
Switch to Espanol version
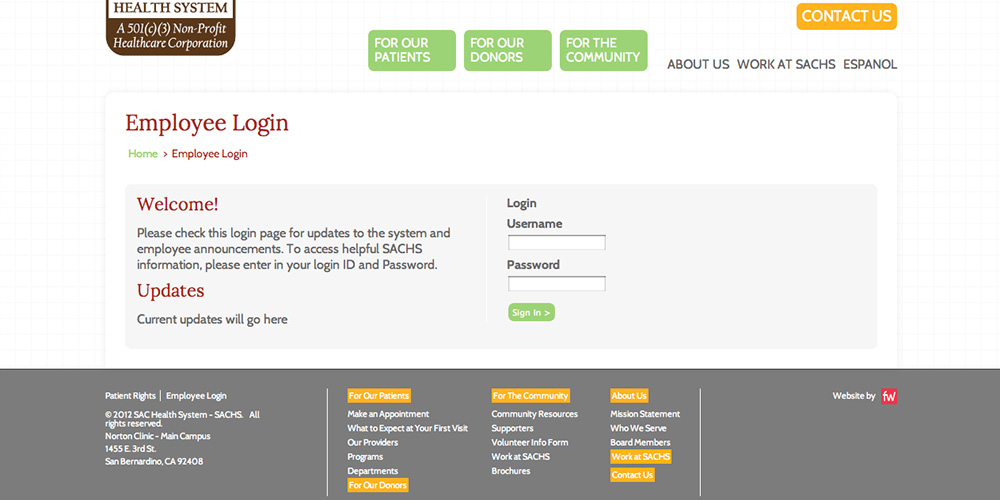[870, 64]
